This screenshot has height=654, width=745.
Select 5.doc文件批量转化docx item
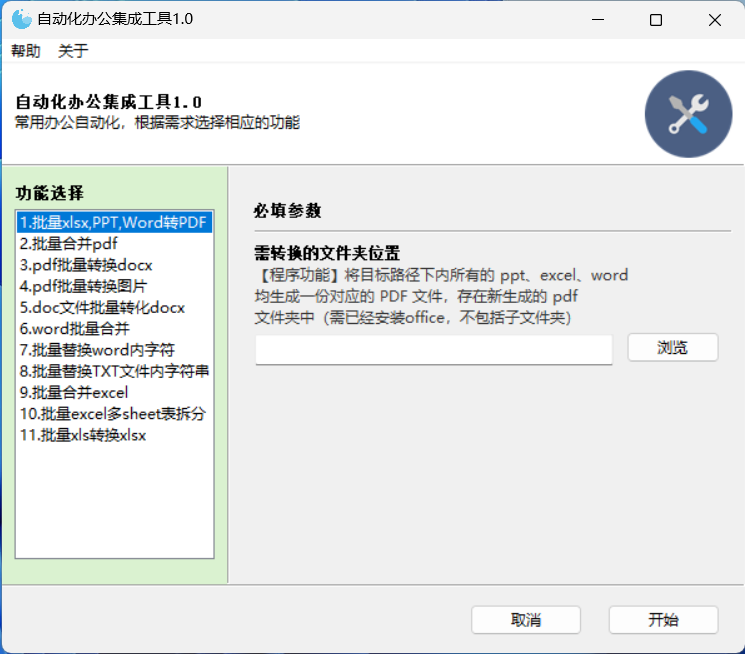pyautogui.click(x=115, y=308)
